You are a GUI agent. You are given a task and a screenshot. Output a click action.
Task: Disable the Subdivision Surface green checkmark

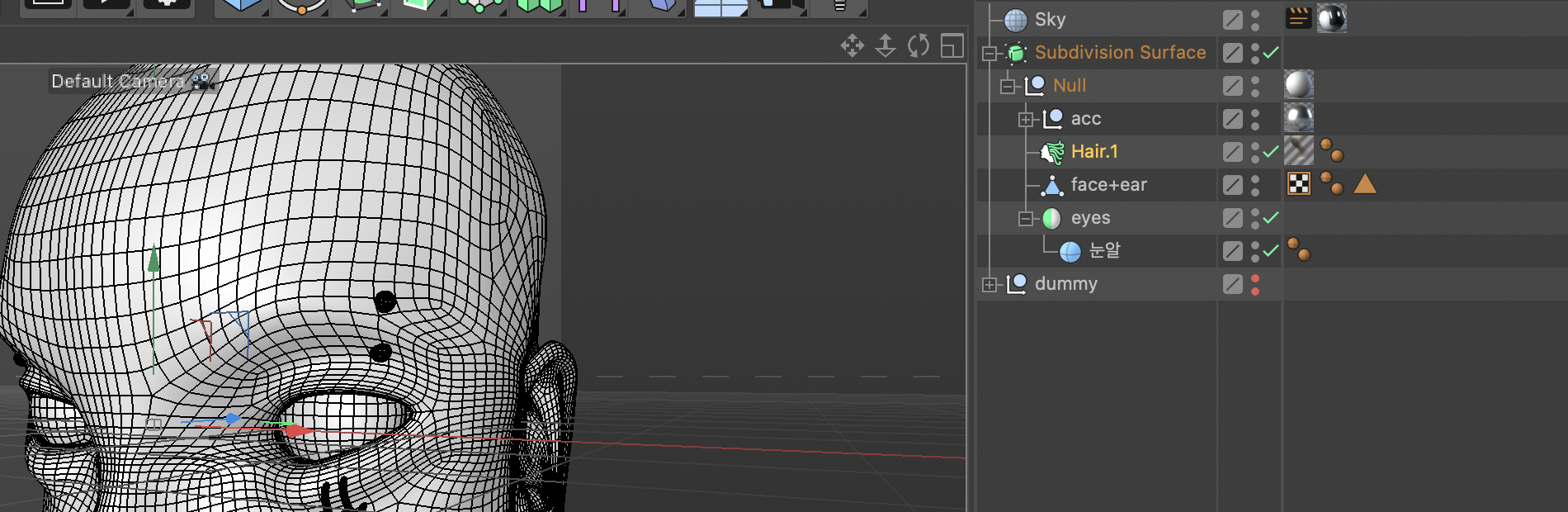click(1272, 52)
